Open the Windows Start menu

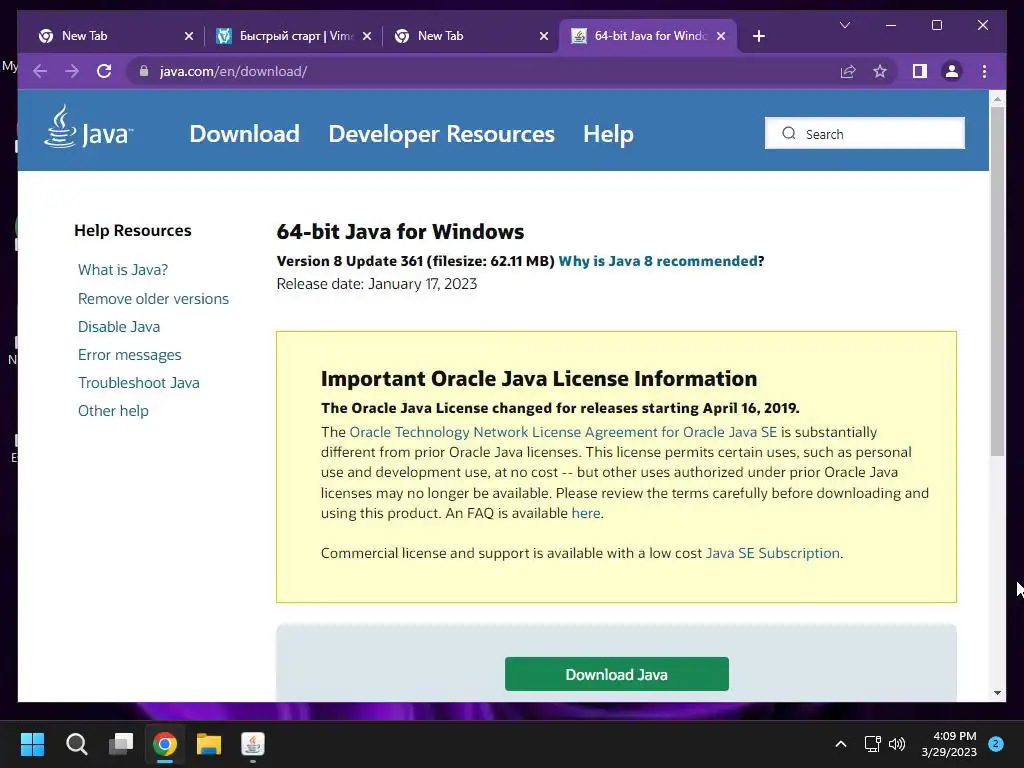(32, 744)
